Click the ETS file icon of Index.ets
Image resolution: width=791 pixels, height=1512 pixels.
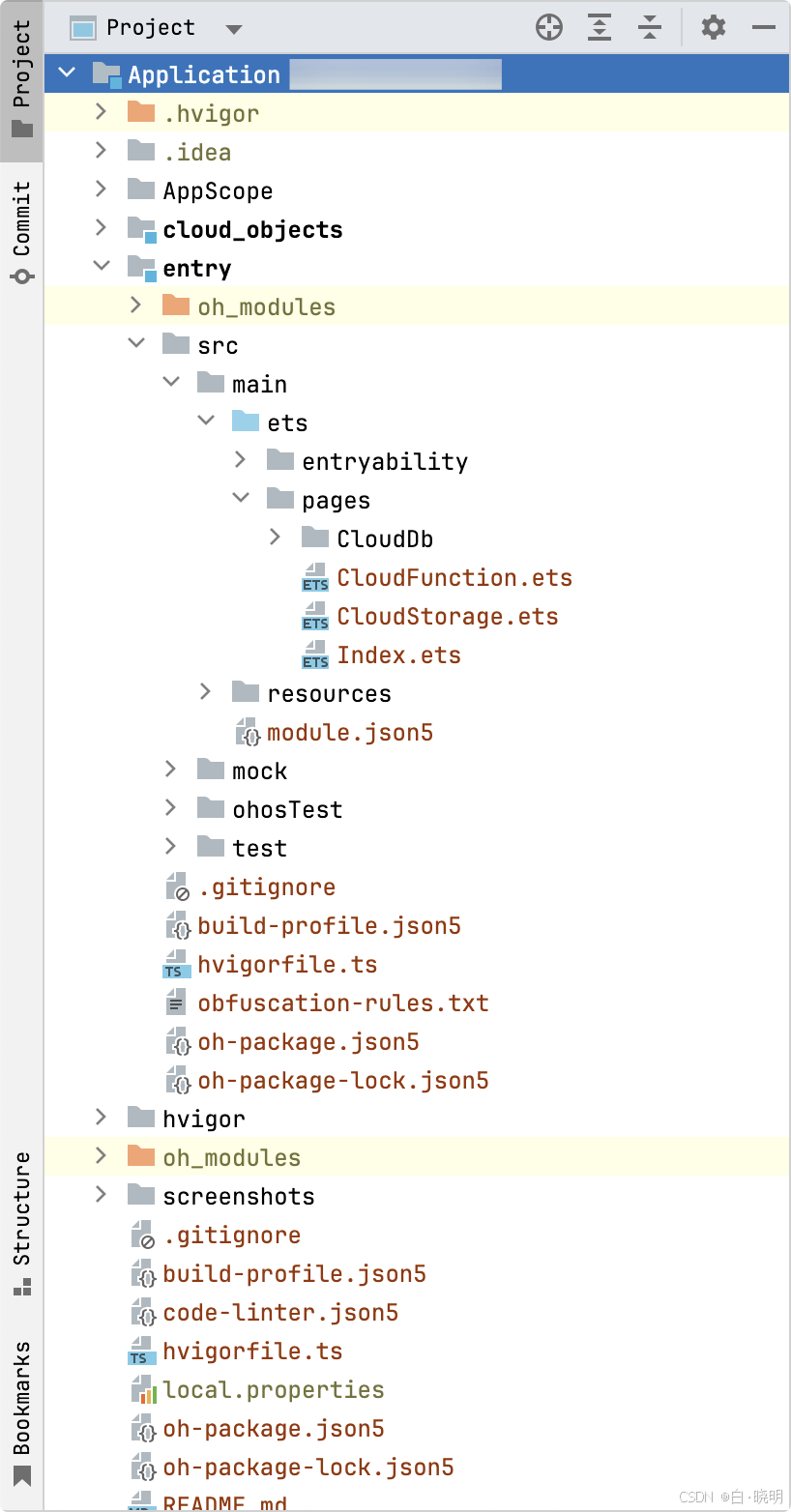tap(315, 655)
